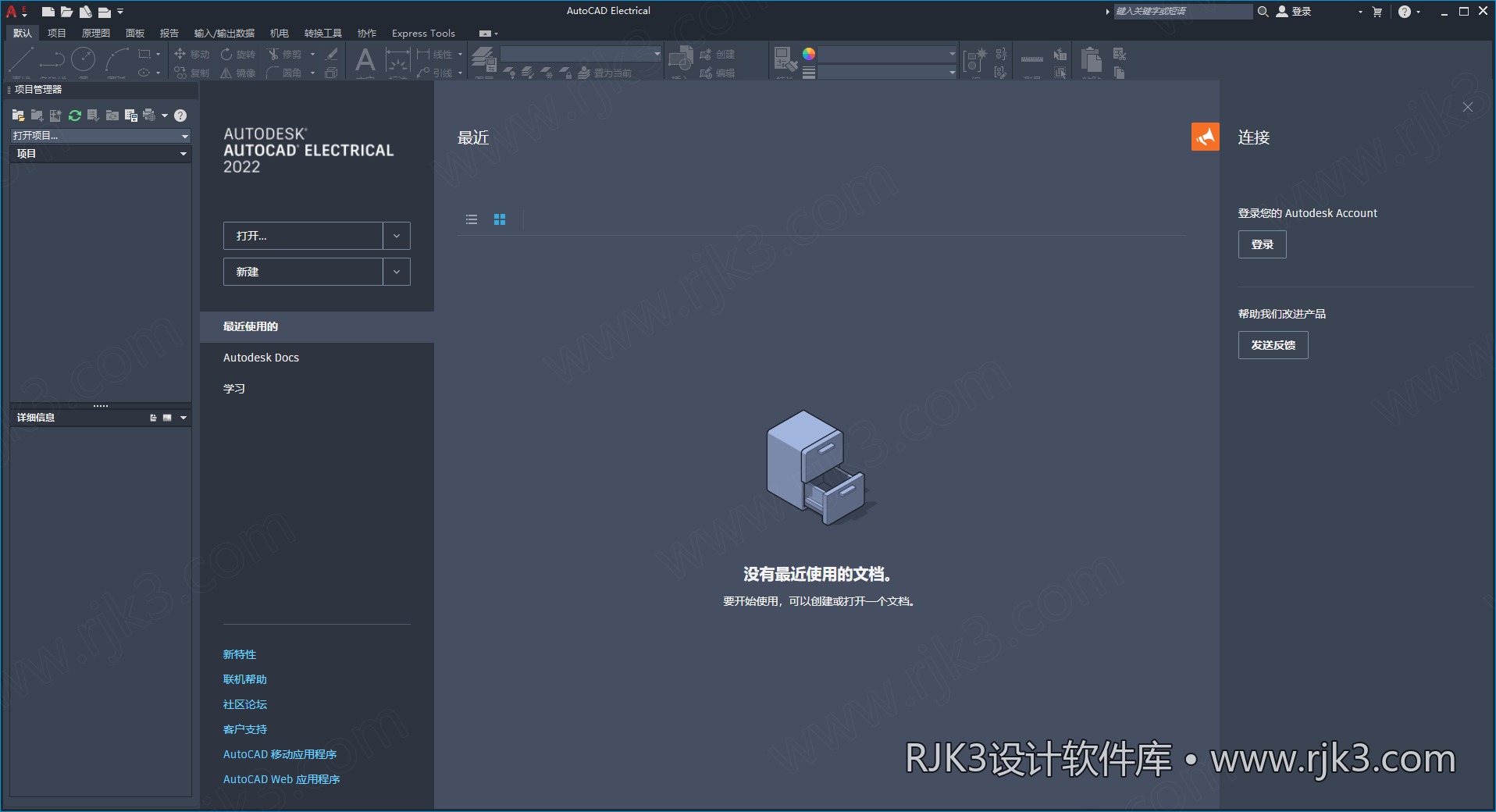
Task: Expand the 新建 button dropdown arrow
Action: pos(397,272)
